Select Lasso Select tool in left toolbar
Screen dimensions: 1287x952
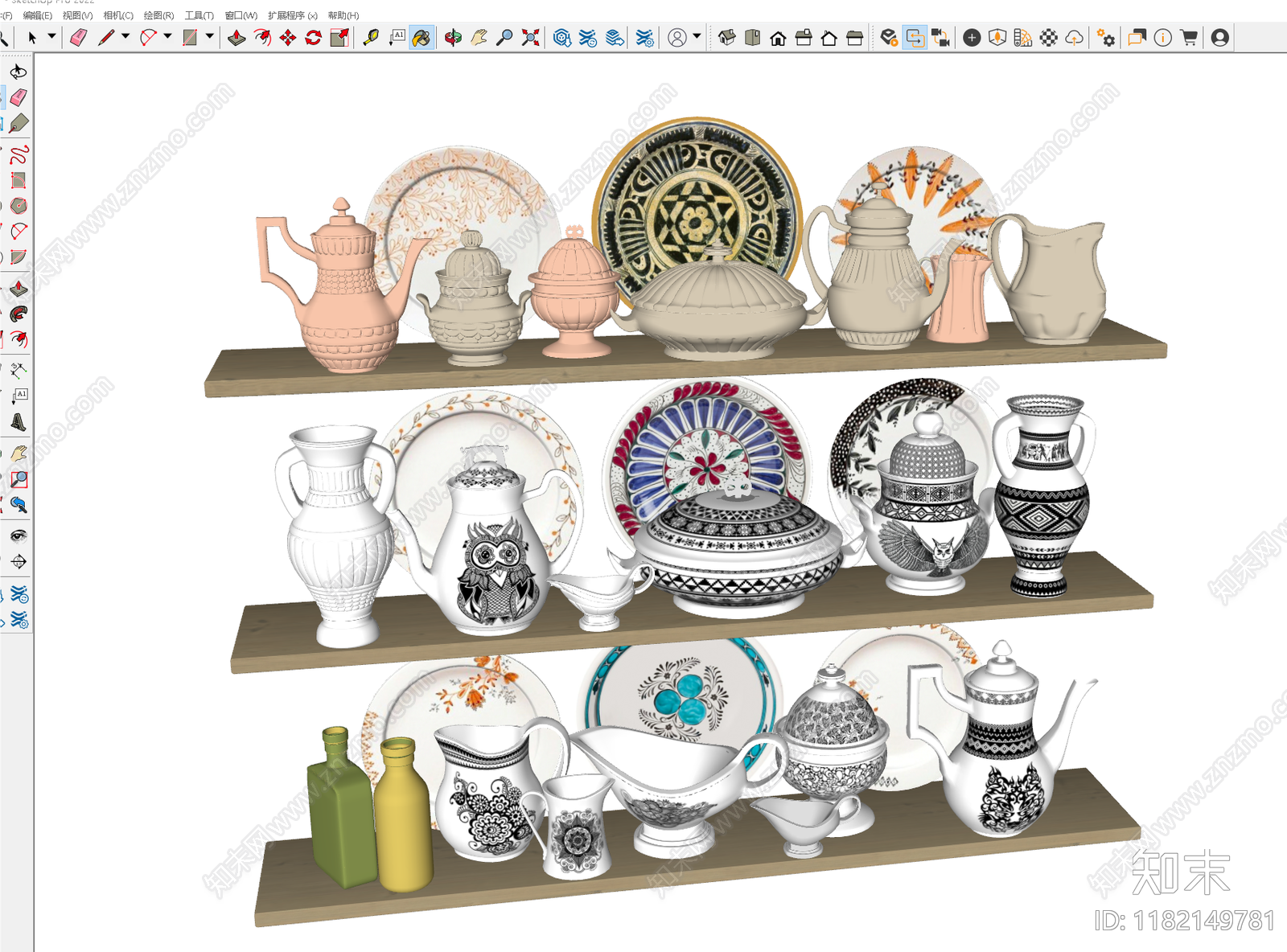pyautogui.click(x=19, y=72)
